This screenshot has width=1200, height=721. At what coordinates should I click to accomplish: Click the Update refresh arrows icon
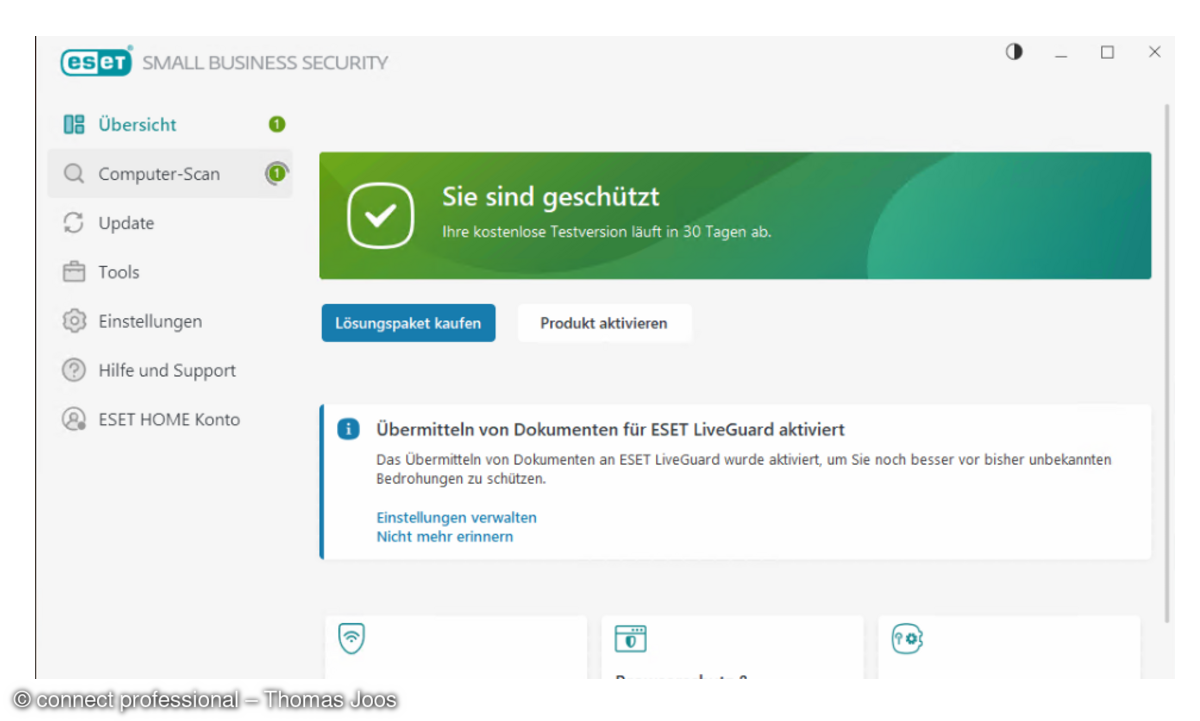pos(74,223)
